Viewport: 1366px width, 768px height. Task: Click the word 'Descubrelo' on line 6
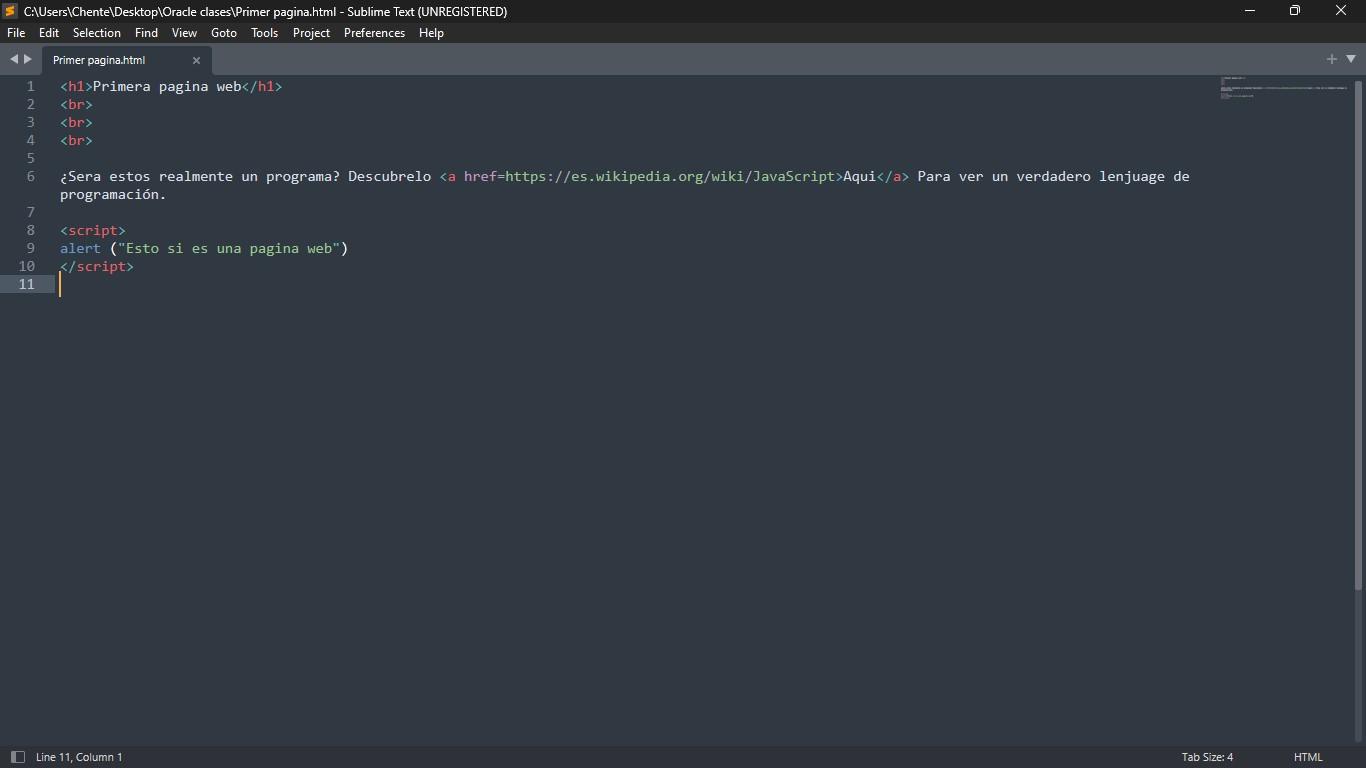tap(390, 176)
